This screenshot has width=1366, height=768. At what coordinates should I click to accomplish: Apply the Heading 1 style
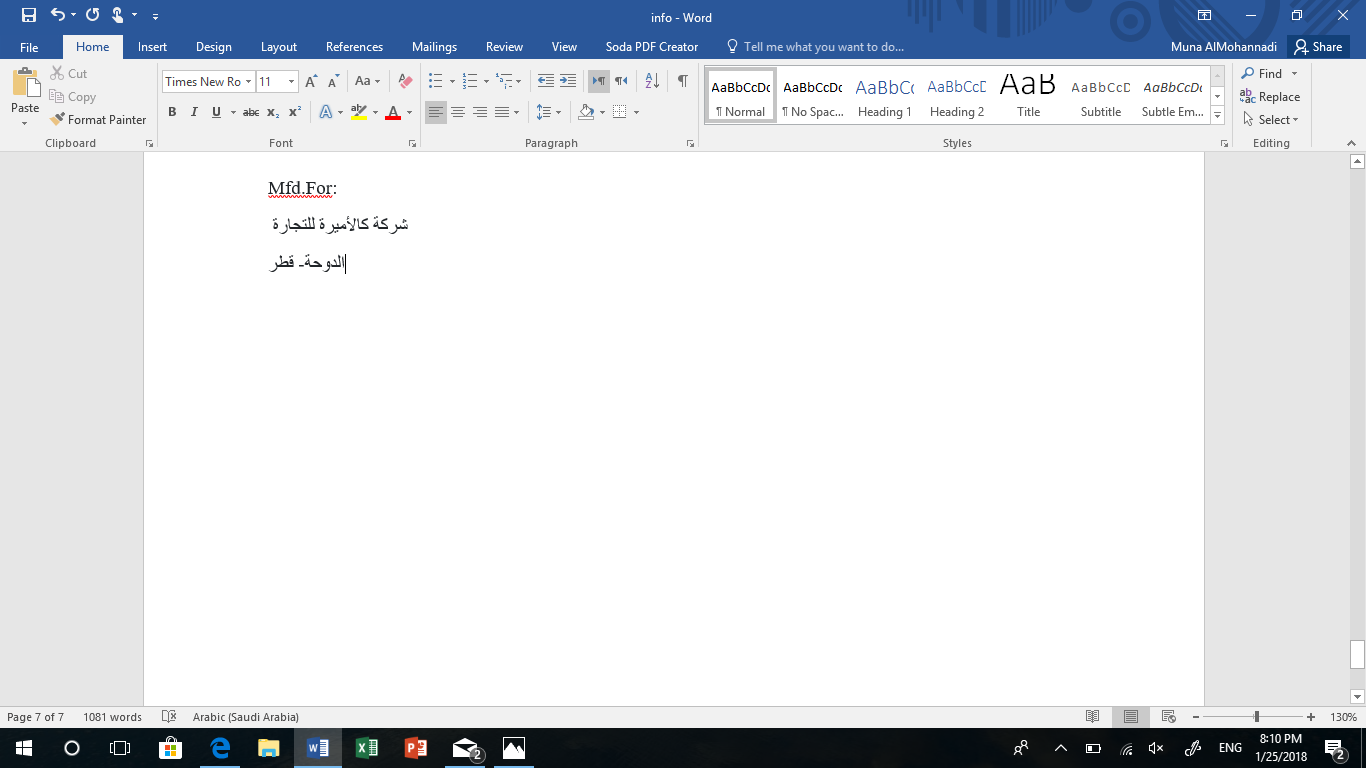(x=884, y=97)
